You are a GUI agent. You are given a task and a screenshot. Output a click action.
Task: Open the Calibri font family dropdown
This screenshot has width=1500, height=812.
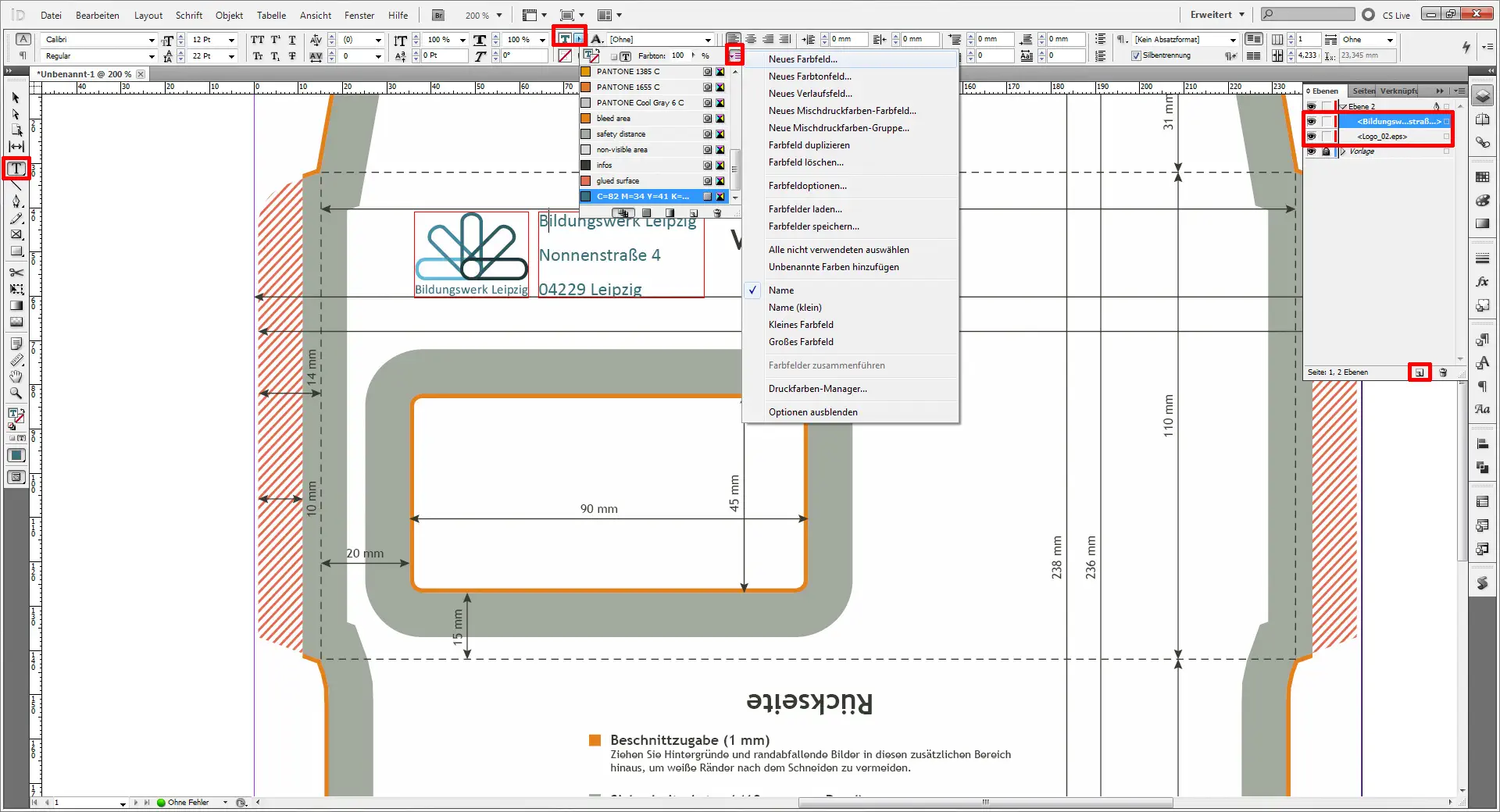coord(152,40)
